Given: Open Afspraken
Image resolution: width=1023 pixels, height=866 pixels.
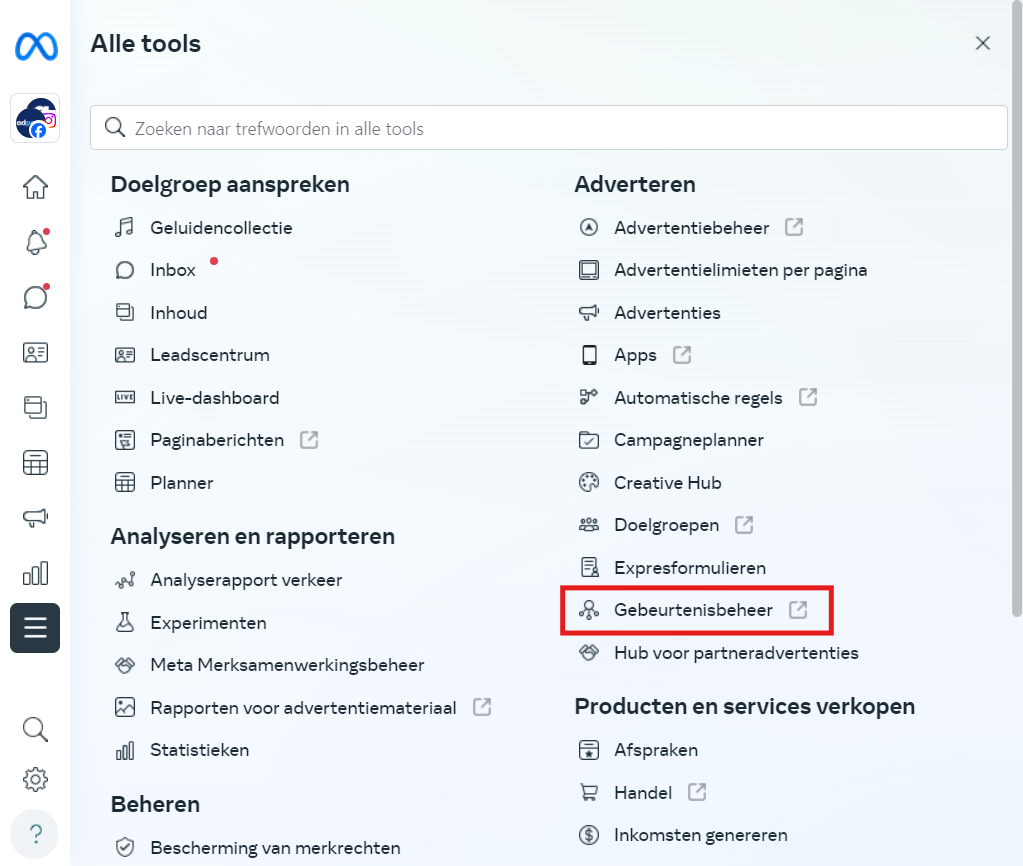Looking at the screenshot, I should click(x=656, y=750).
